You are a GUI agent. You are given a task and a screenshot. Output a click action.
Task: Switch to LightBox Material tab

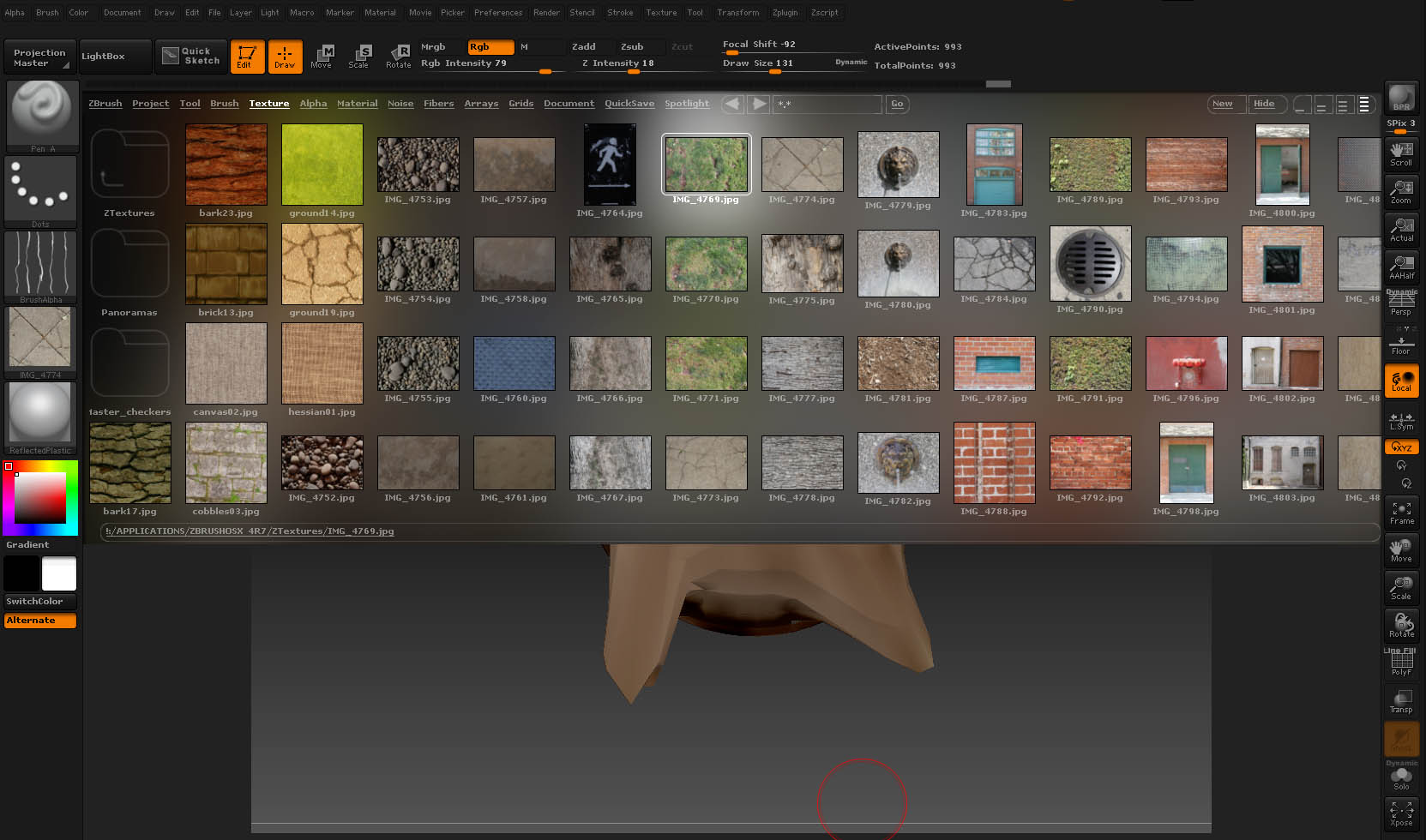tap(357, 104)
